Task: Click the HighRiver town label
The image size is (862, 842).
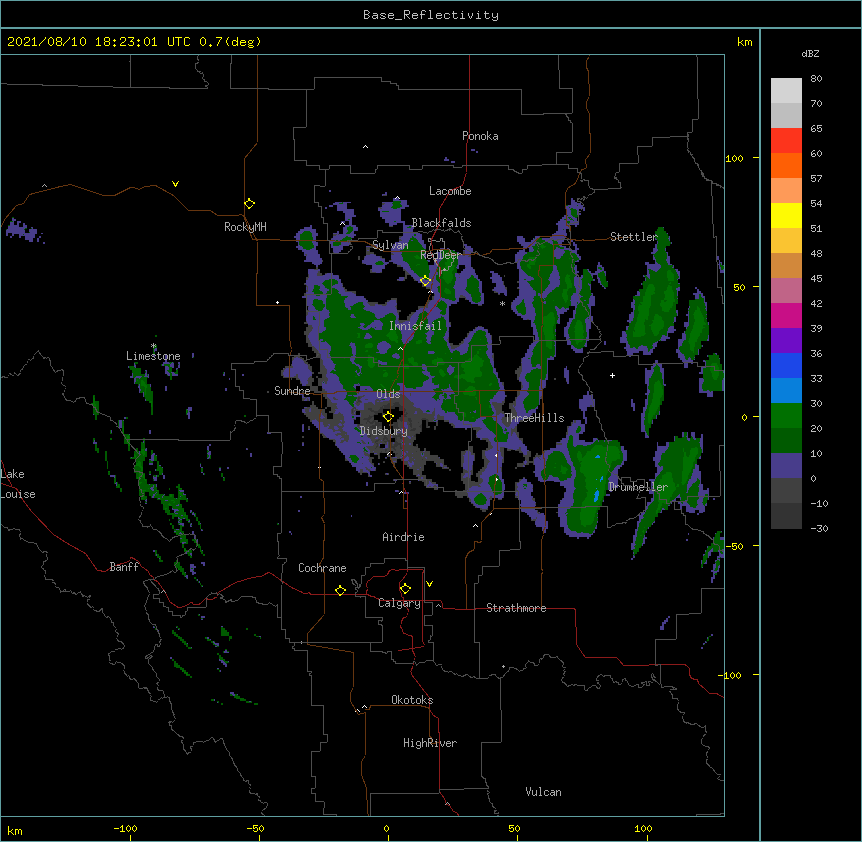Action: tap(430, 743)
